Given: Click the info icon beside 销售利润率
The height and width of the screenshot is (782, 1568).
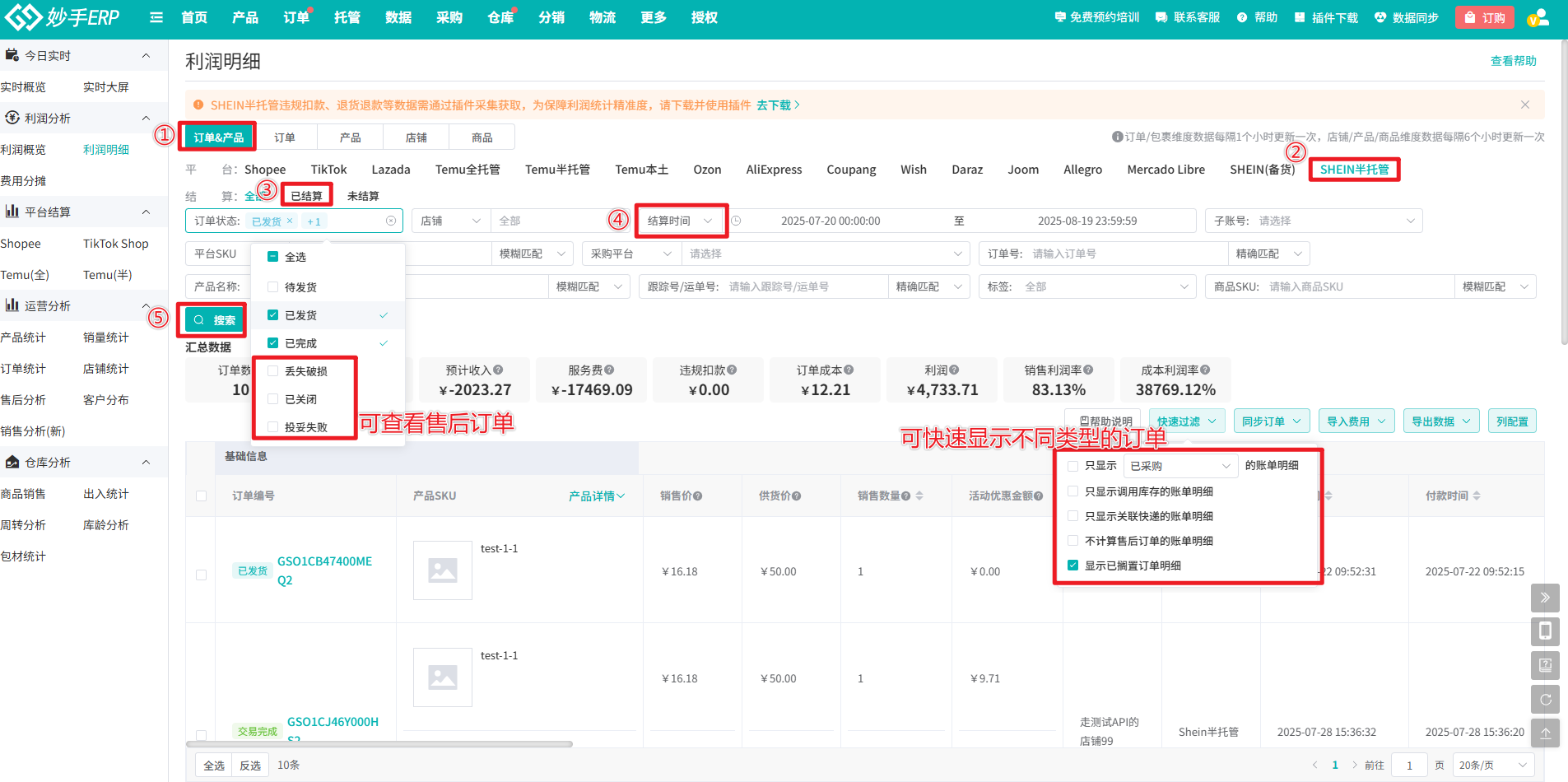Looking at the screenshot, I should pos(1088,370).
